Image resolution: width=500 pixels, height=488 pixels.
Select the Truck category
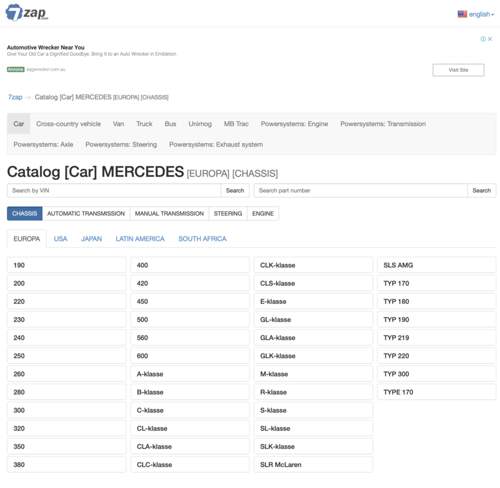click(144, 124)
